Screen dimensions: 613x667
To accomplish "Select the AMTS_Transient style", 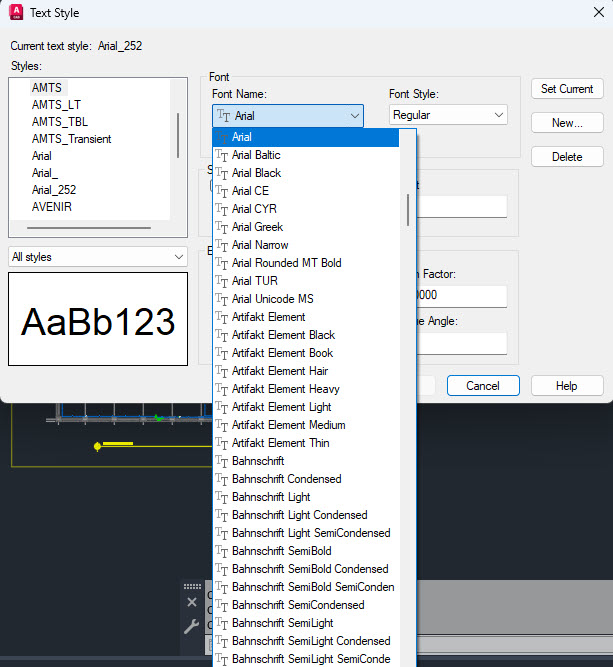I will coord(71,139).
